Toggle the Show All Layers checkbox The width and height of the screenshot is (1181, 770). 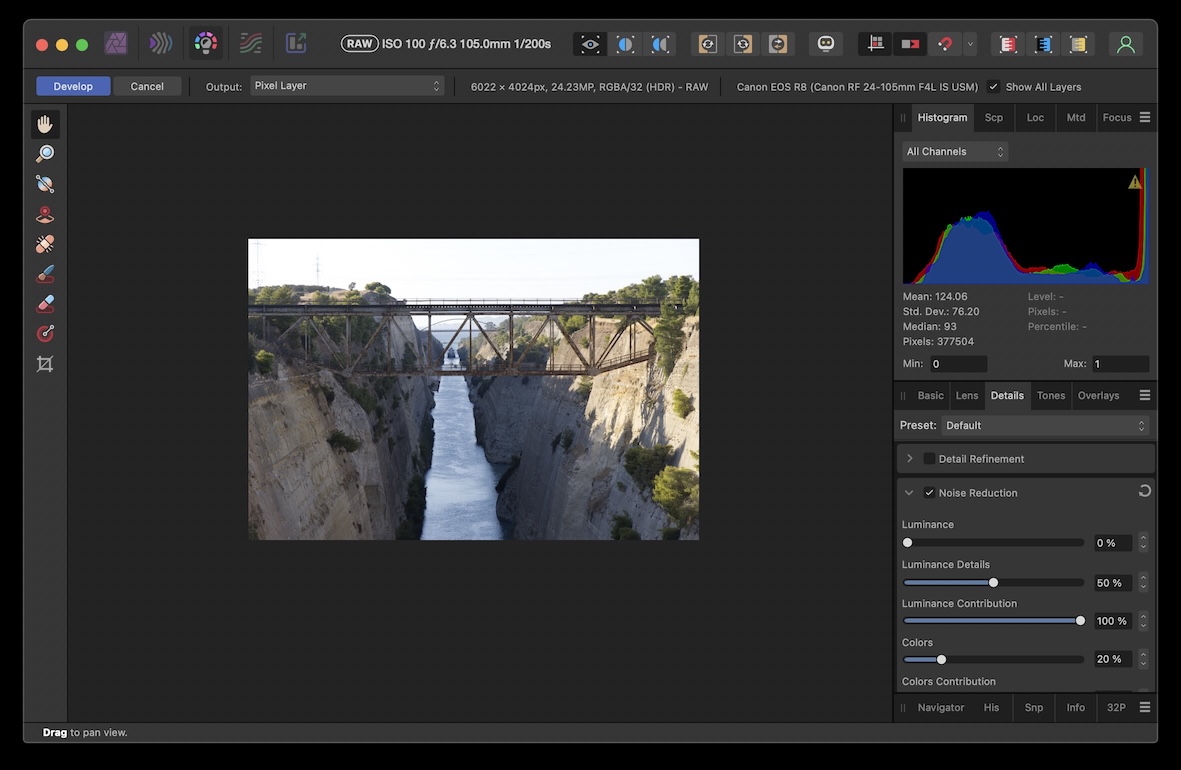[993, 87]
